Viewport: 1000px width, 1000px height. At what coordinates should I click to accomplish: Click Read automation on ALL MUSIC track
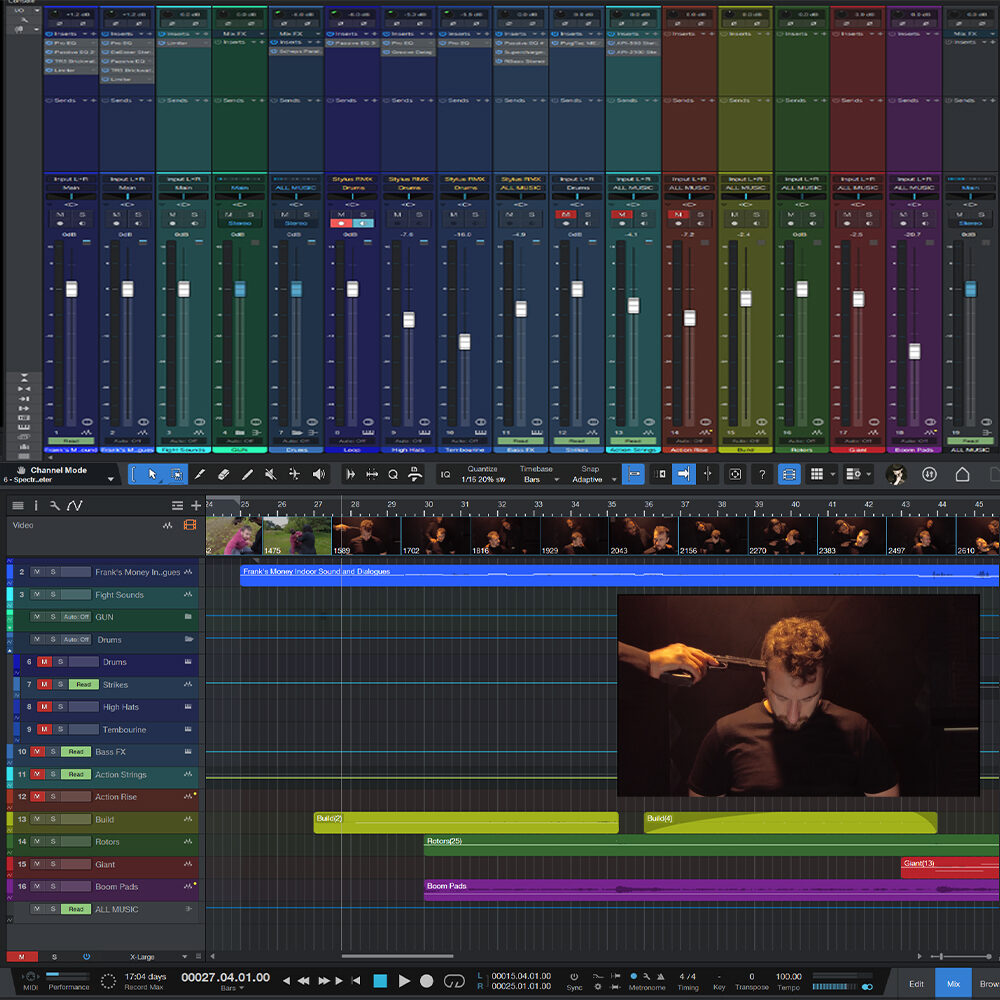(x=76, y=909)
